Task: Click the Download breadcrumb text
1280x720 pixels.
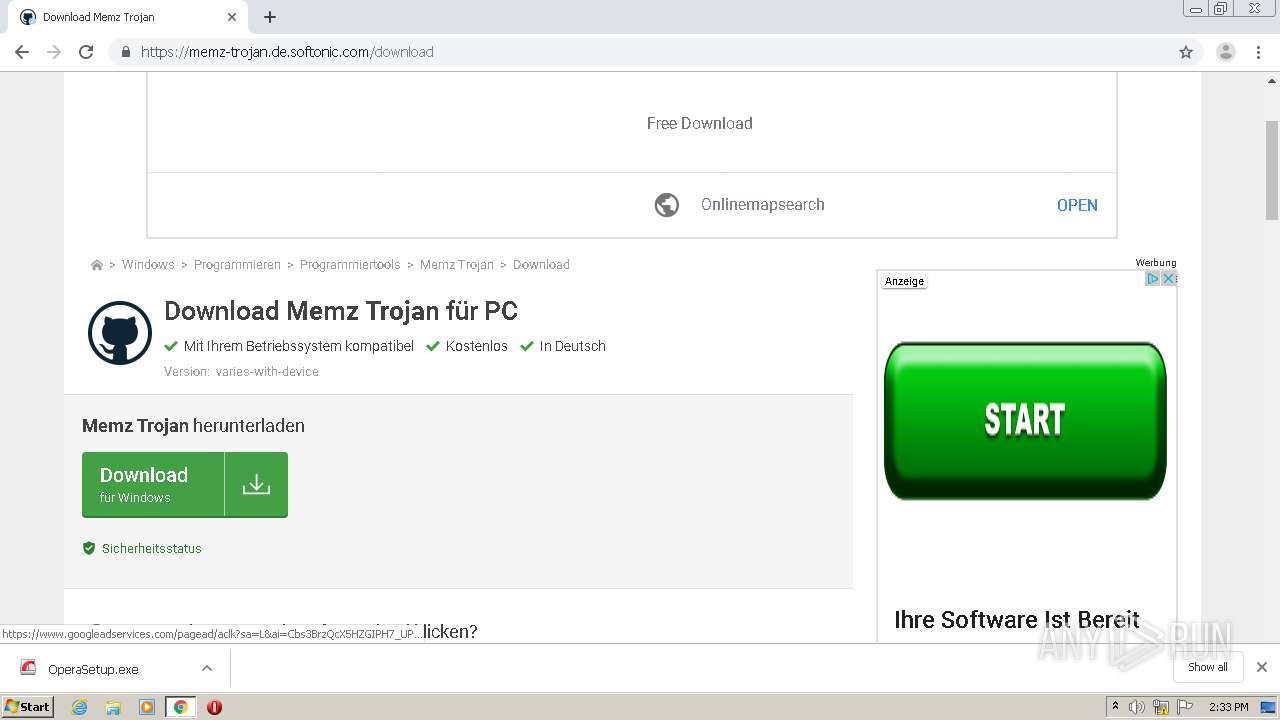Action: tap(541, 265)
